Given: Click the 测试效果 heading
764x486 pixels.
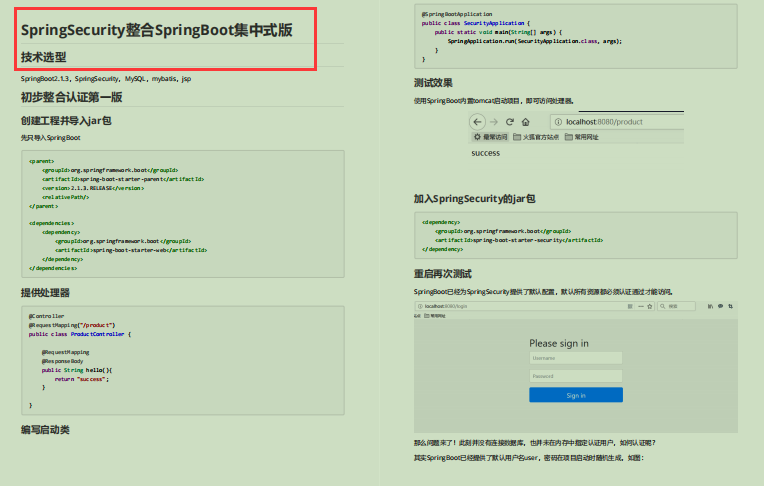Looking at the screenshot, I should click(433, 82).
